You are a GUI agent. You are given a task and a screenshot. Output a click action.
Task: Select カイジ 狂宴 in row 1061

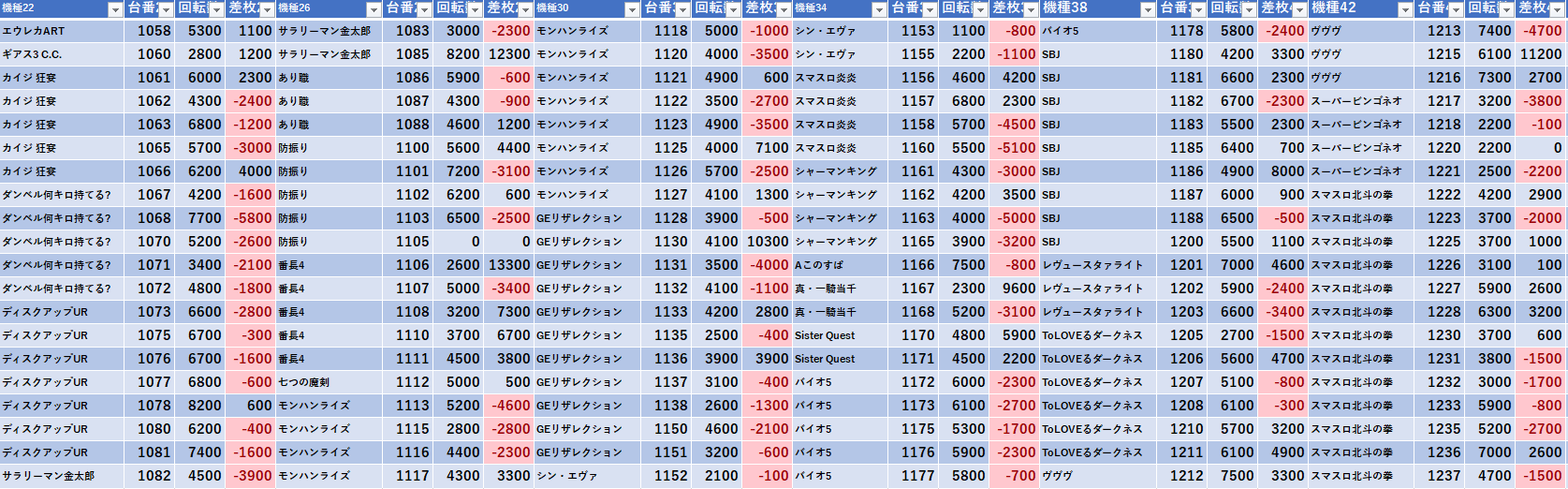tap(62, 78)
